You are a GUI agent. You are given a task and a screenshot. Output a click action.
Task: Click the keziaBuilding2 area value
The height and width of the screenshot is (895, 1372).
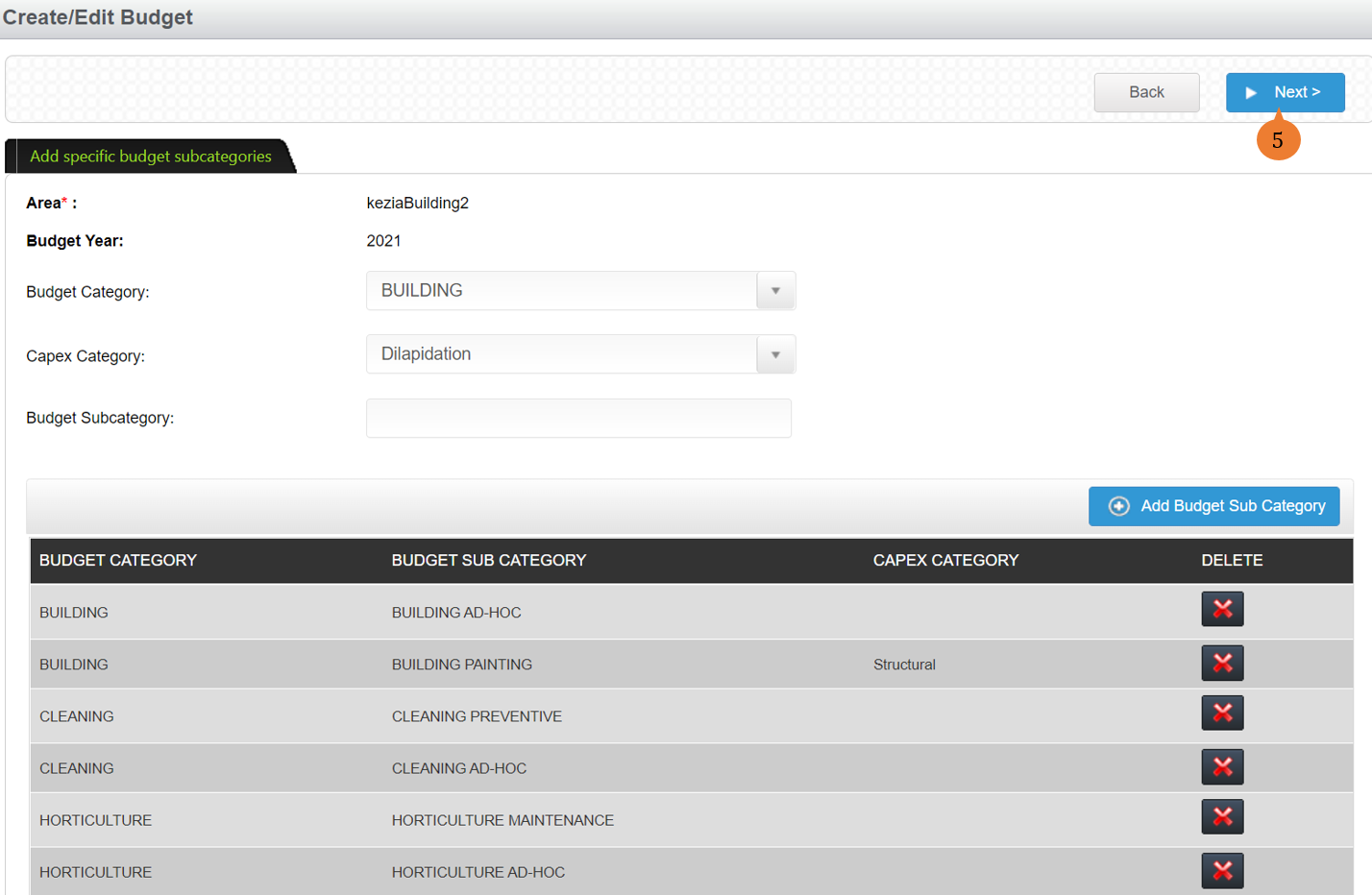click(418, 204)
